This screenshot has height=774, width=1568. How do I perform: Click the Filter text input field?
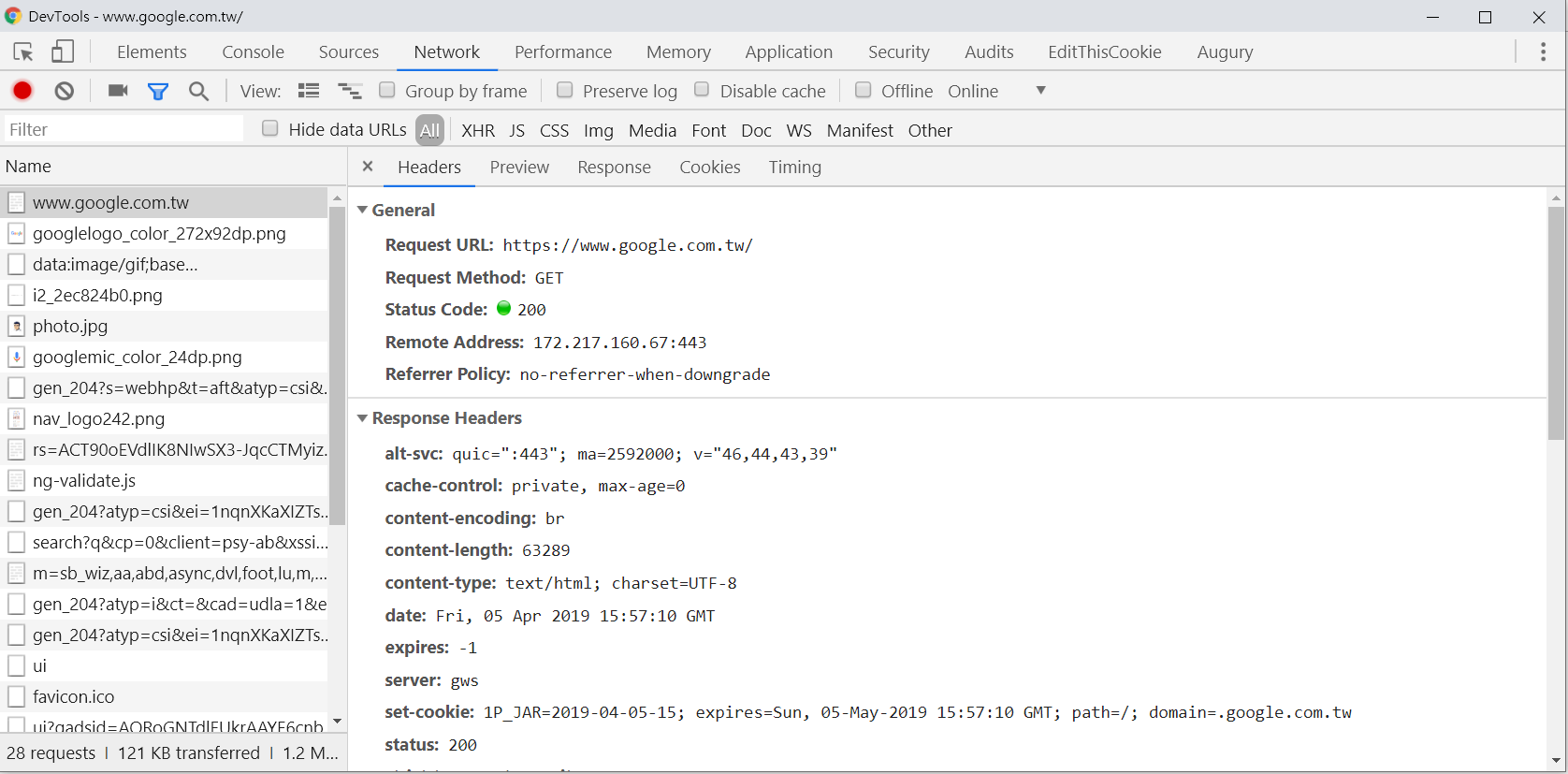[x=123, y=129]
